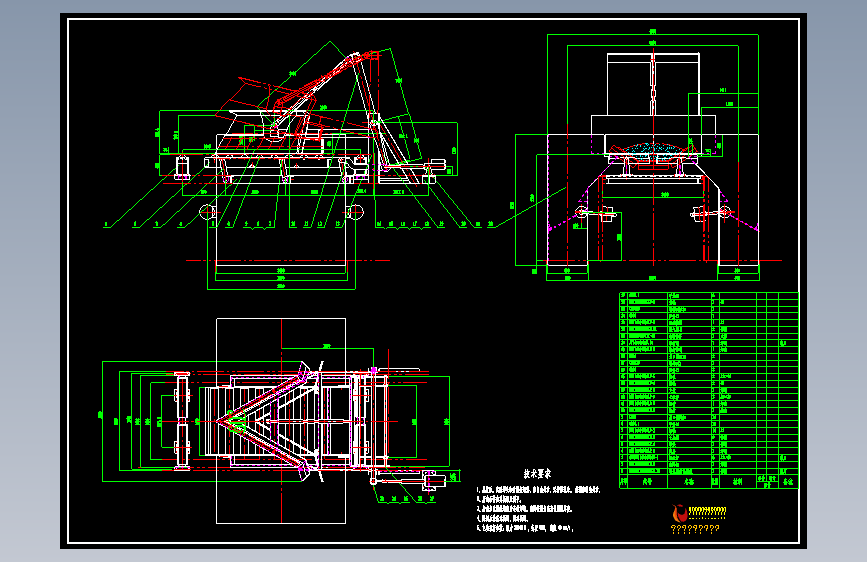
Task: Click the orange flame logo
Action: click(x=680, y=513)
